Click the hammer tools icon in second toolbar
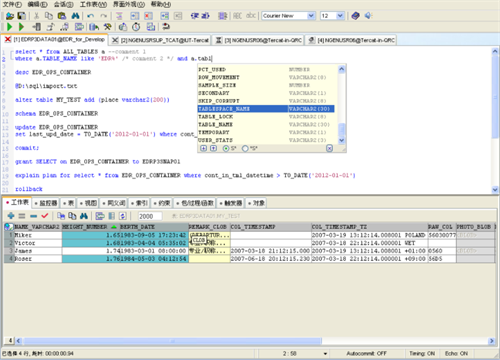 pyautogui.click(x=107, y=27)
